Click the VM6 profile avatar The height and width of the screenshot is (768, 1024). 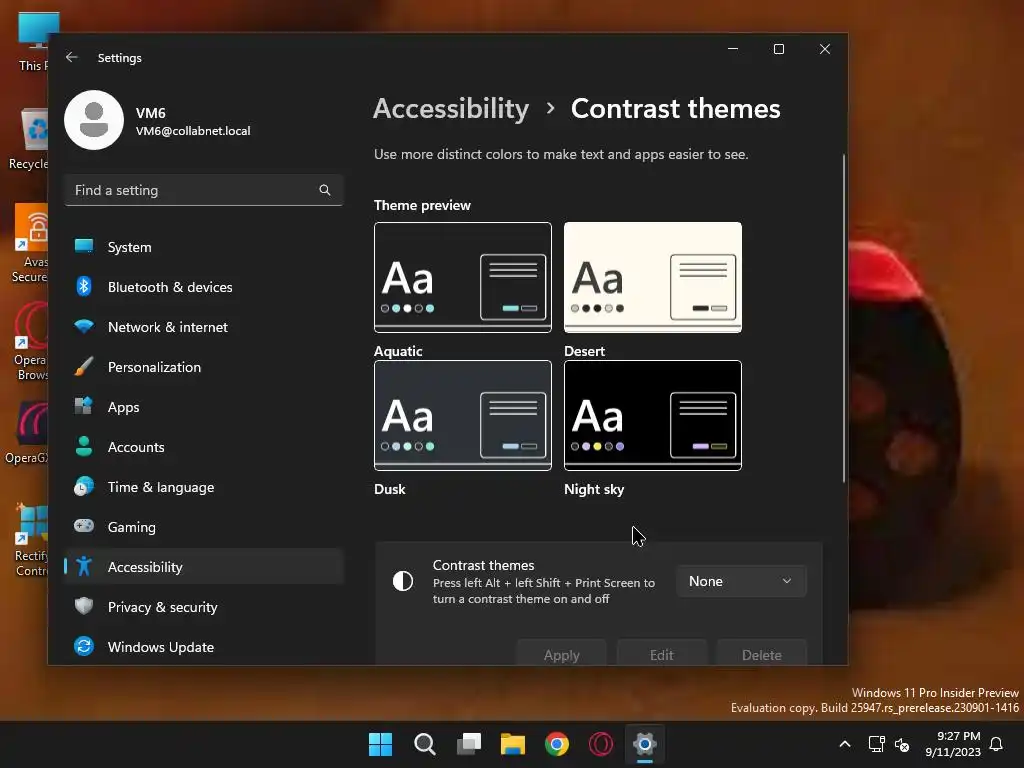[94, 120]
